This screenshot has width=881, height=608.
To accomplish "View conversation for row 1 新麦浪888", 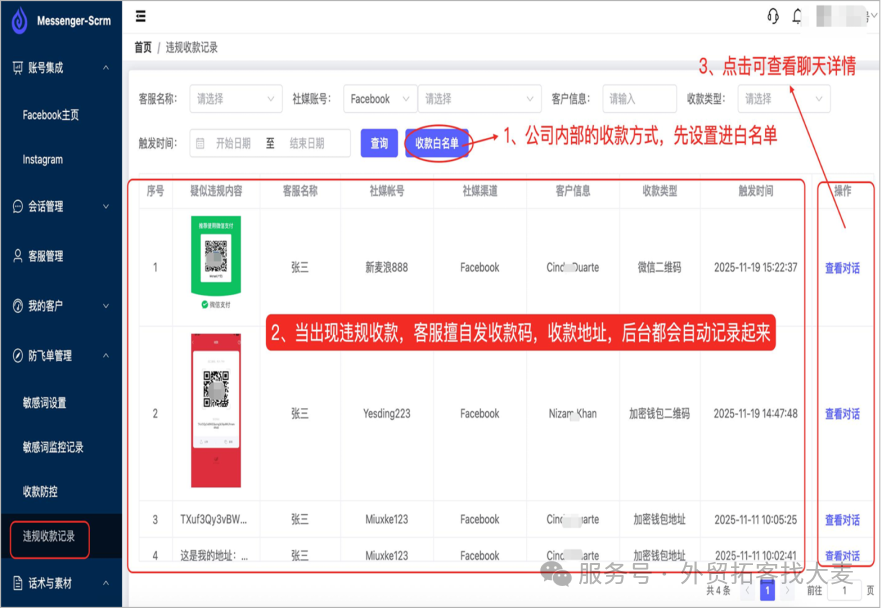I will coord(842,268).
